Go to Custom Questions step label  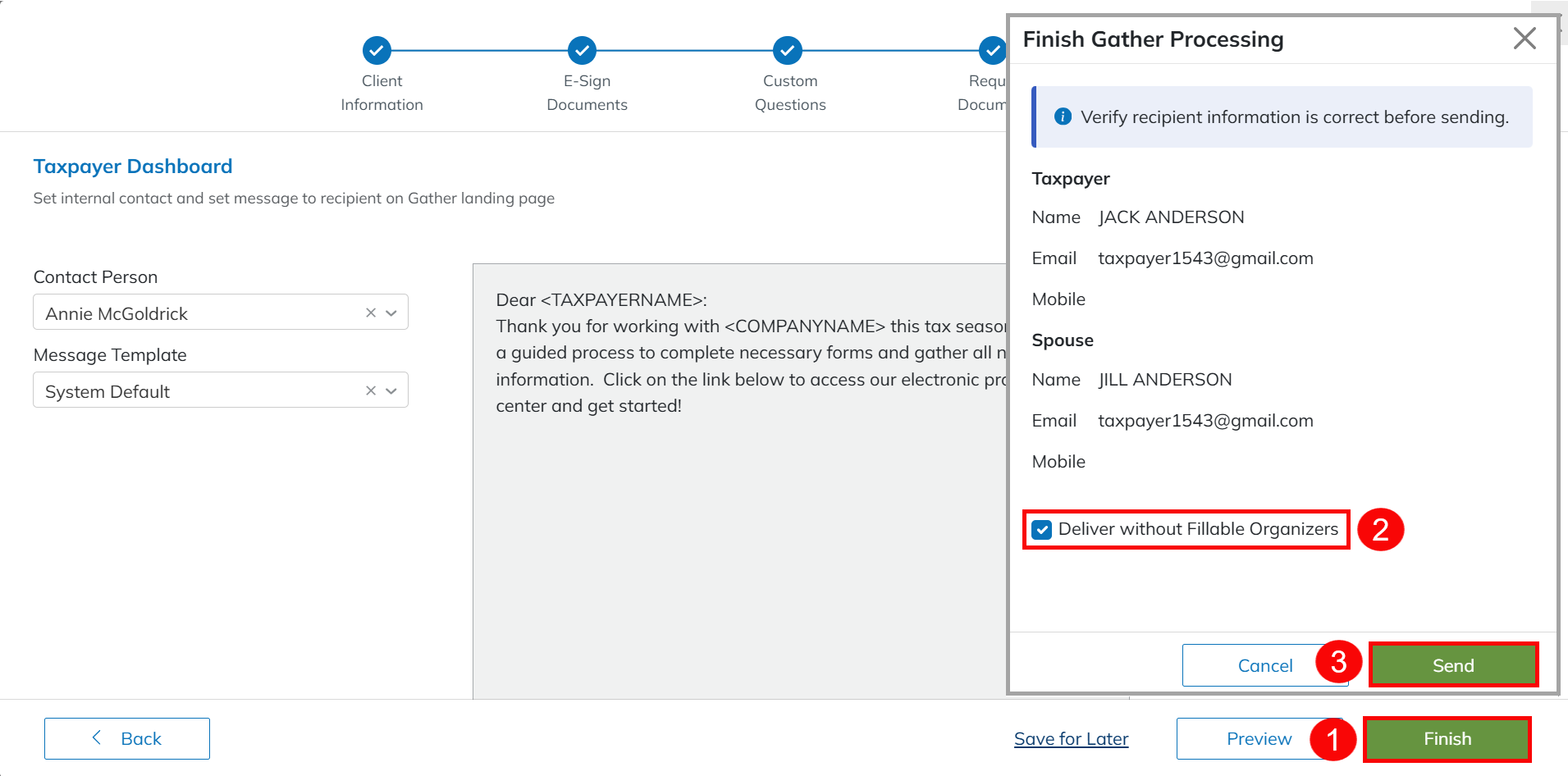pos(789,93)
